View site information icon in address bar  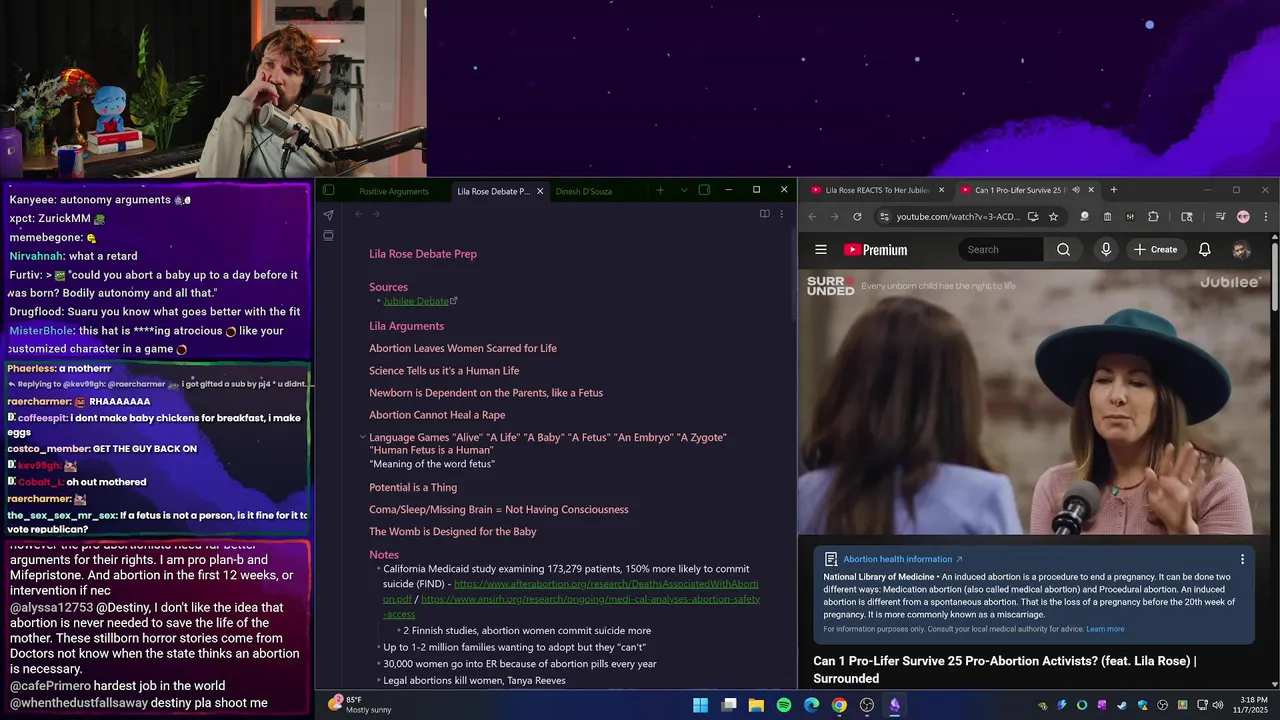pos(884,216)
